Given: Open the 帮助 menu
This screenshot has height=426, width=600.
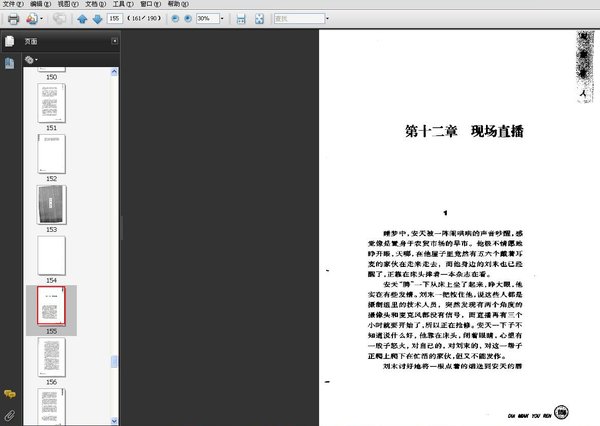Looking at the screenshot, I should pos(178,4).
